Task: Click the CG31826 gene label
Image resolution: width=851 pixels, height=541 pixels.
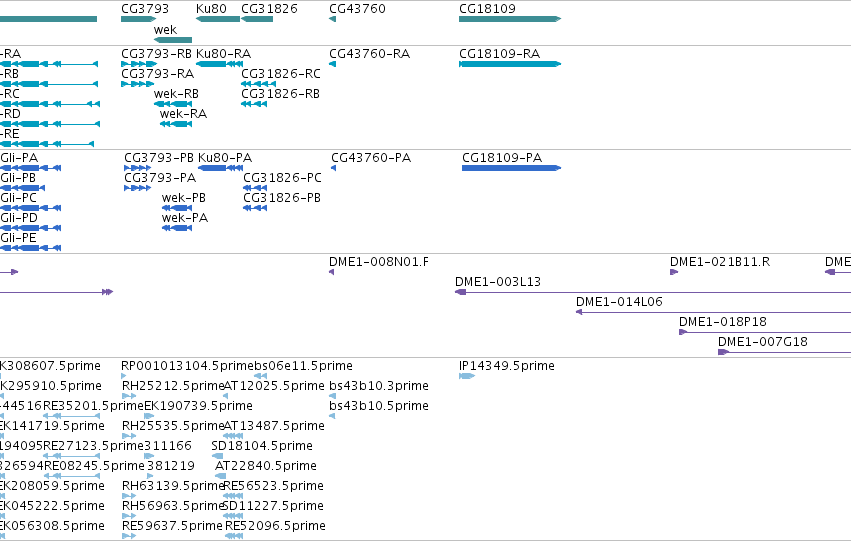Action: pos(269,9)
